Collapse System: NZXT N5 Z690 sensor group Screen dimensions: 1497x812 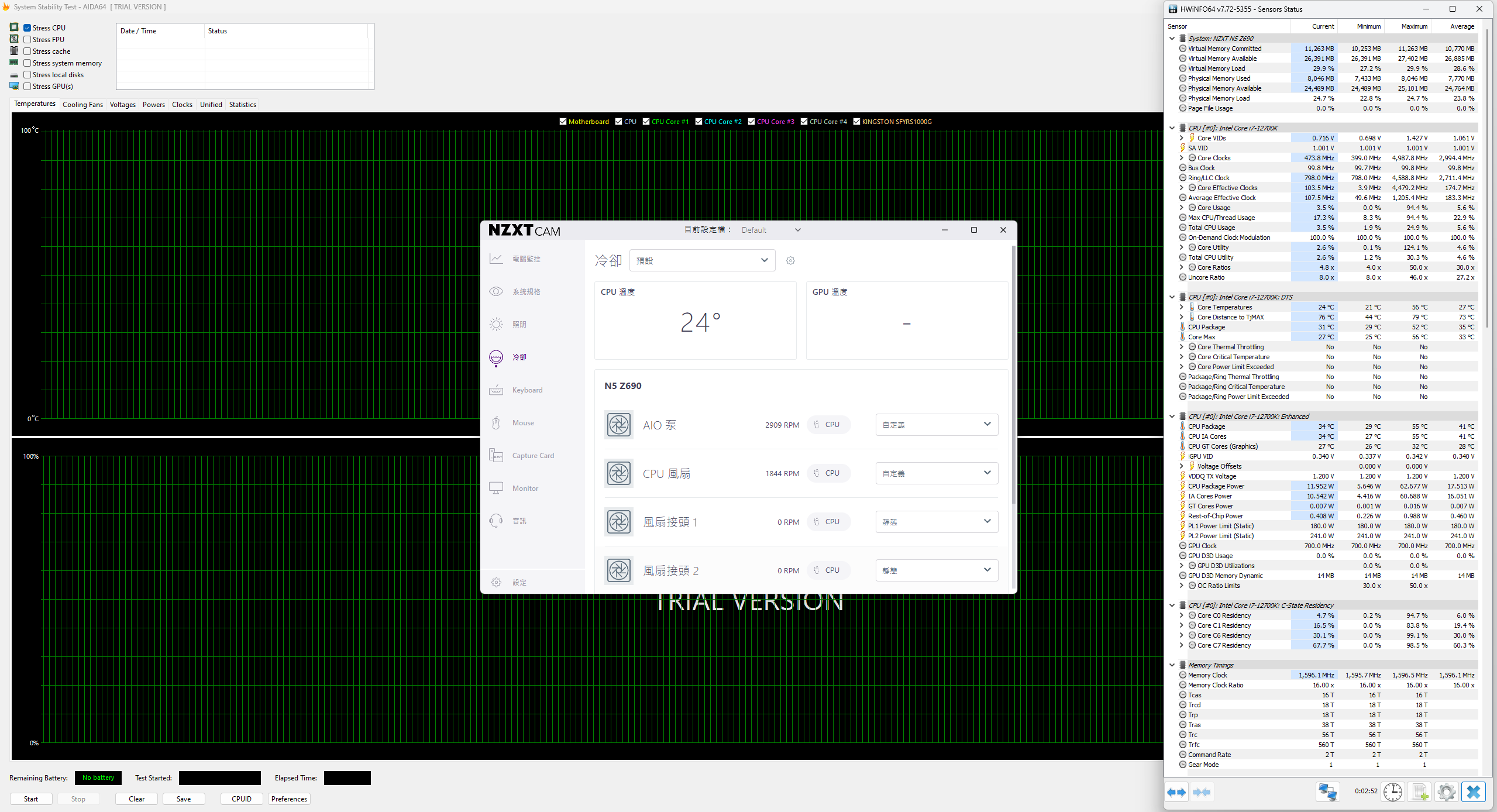click(1172, 39)
